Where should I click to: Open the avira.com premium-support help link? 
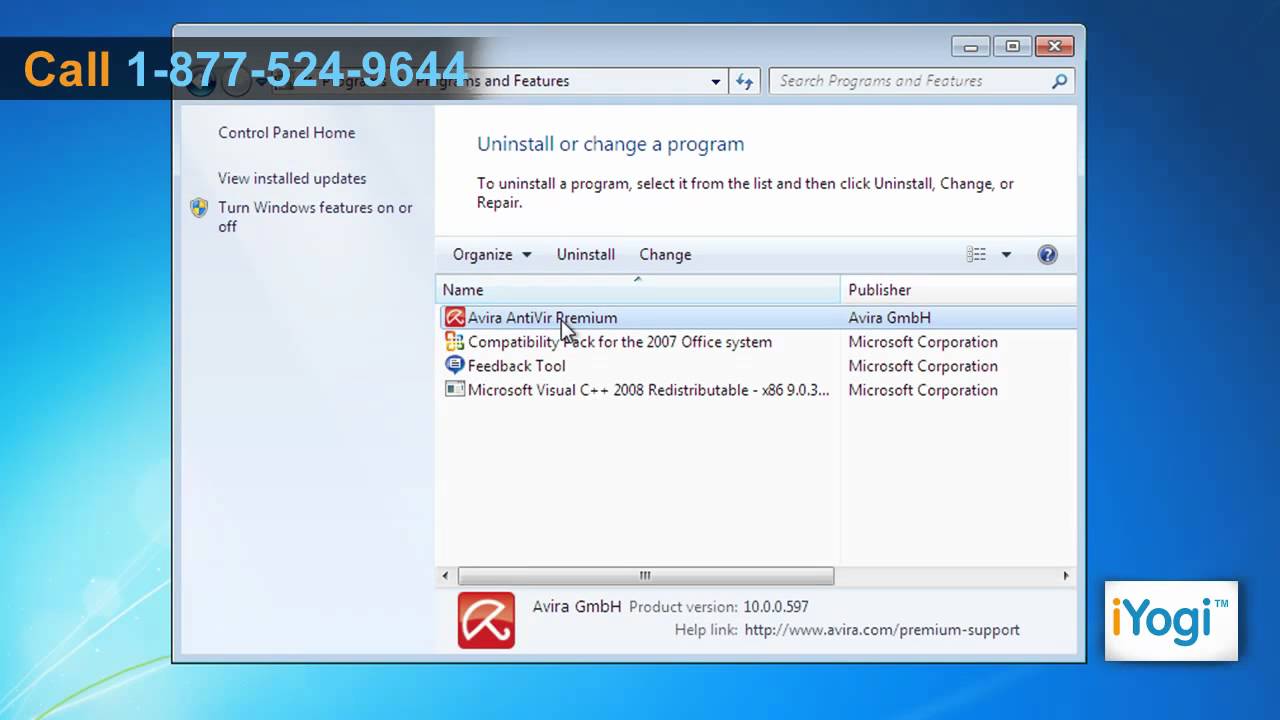882,630
